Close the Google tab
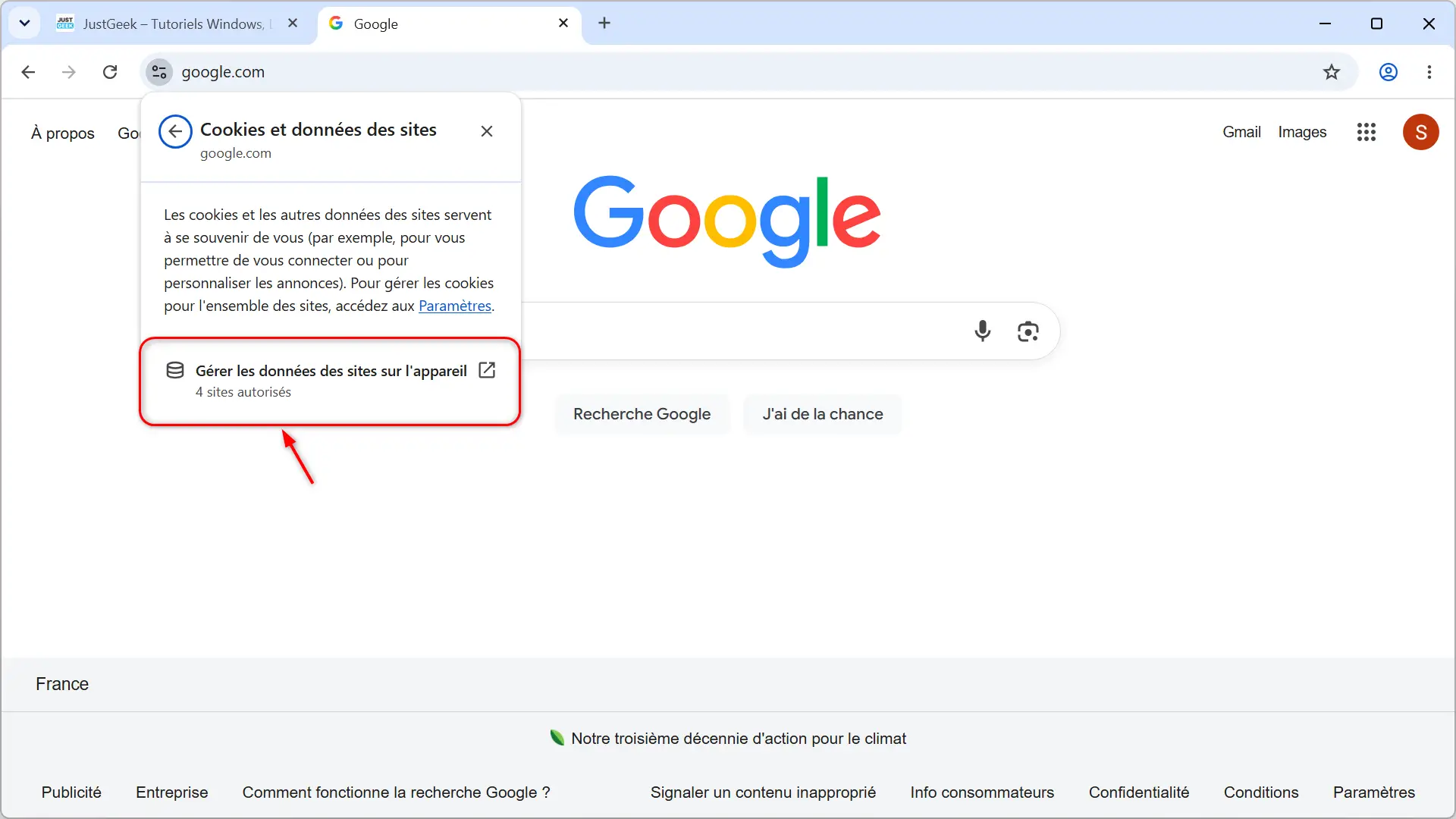The height and width of the screenshot is (819, 1456). pyautogui.click(x=563, y=24)
